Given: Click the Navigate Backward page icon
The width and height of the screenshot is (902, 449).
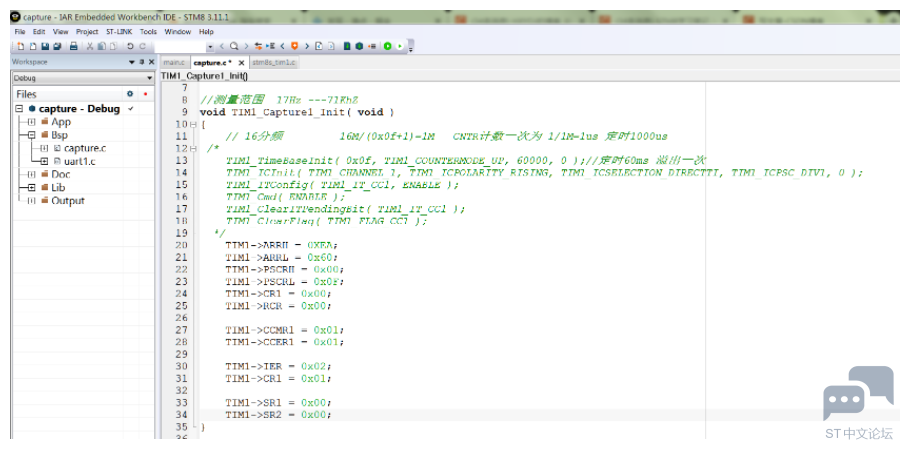Looking at the screenshot, I should [319, 46].
